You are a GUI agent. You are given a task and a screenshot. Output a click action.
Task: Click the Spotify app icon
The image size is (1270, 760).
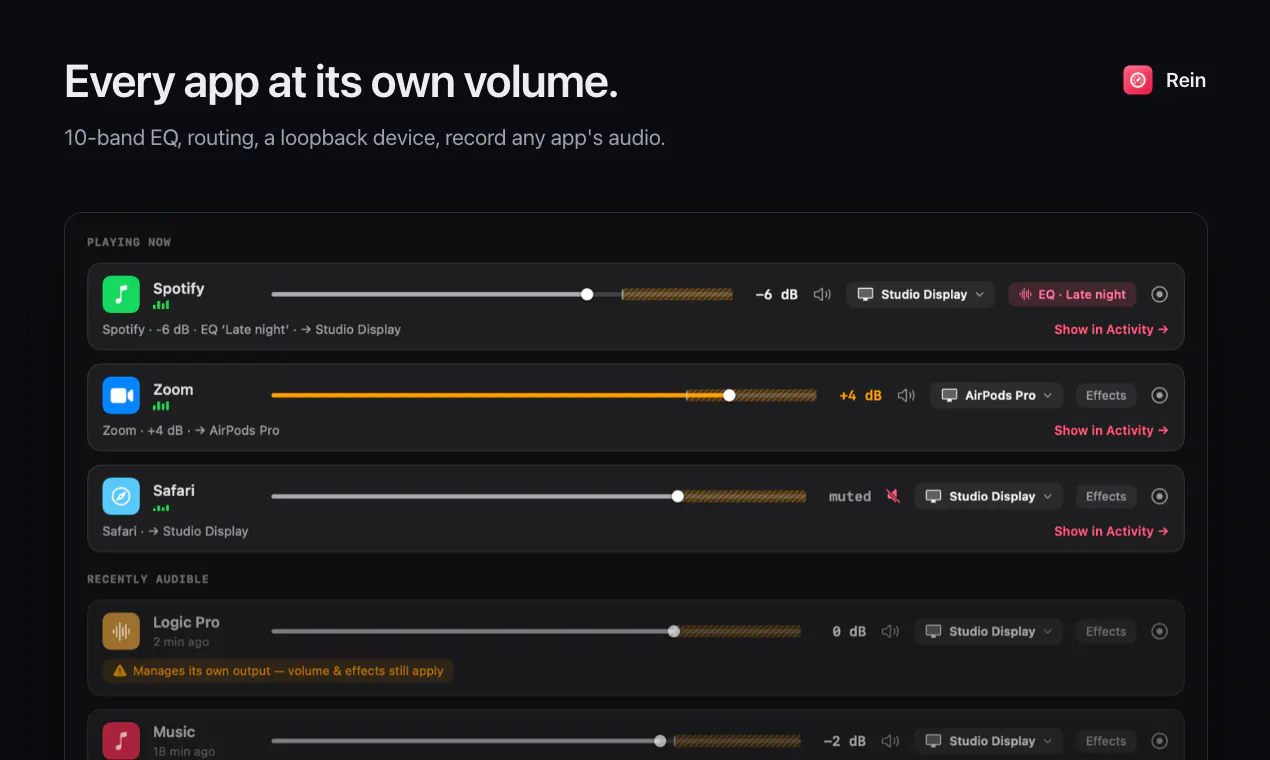point(121,294)
